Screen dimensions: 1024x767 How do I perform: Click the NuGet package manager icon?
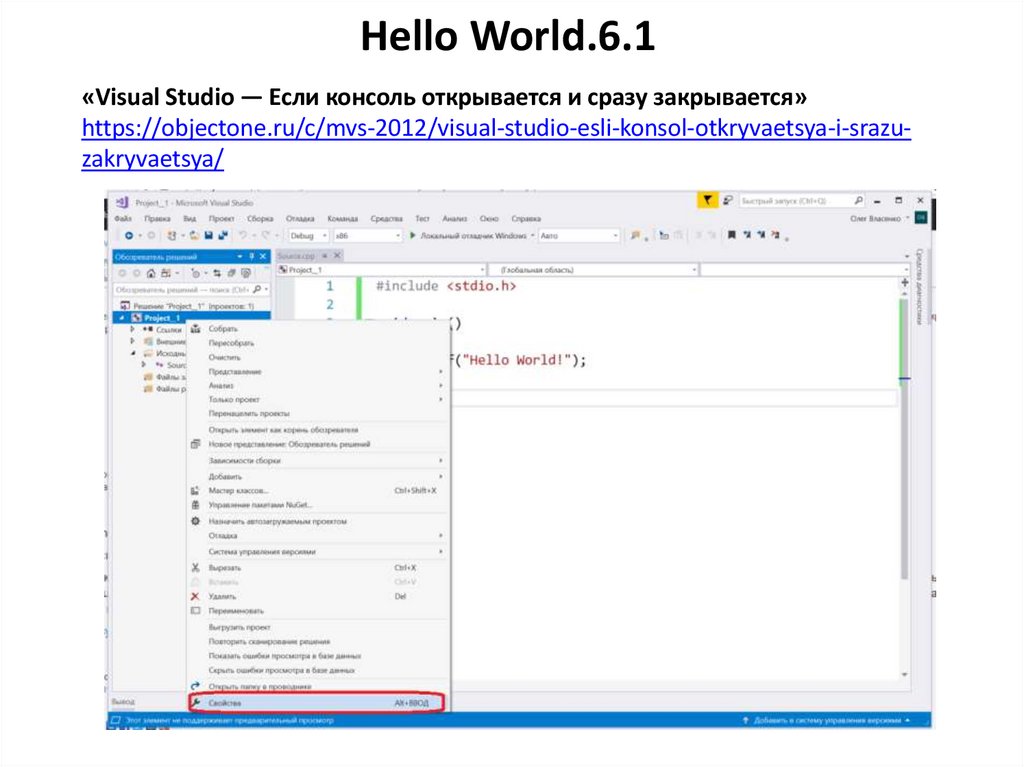[195, 505]
